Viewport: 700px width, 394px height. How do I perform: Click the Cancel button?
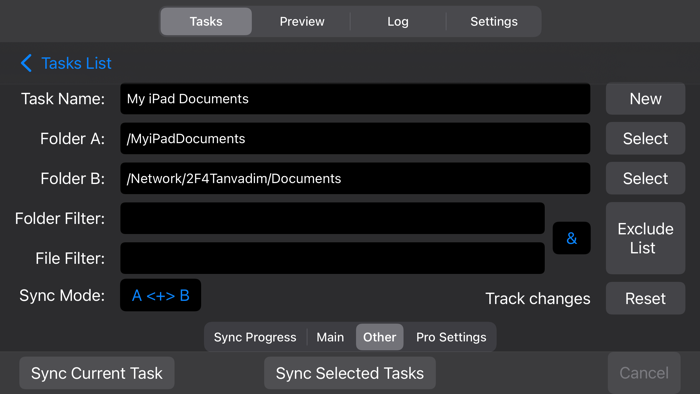(644, 373)
